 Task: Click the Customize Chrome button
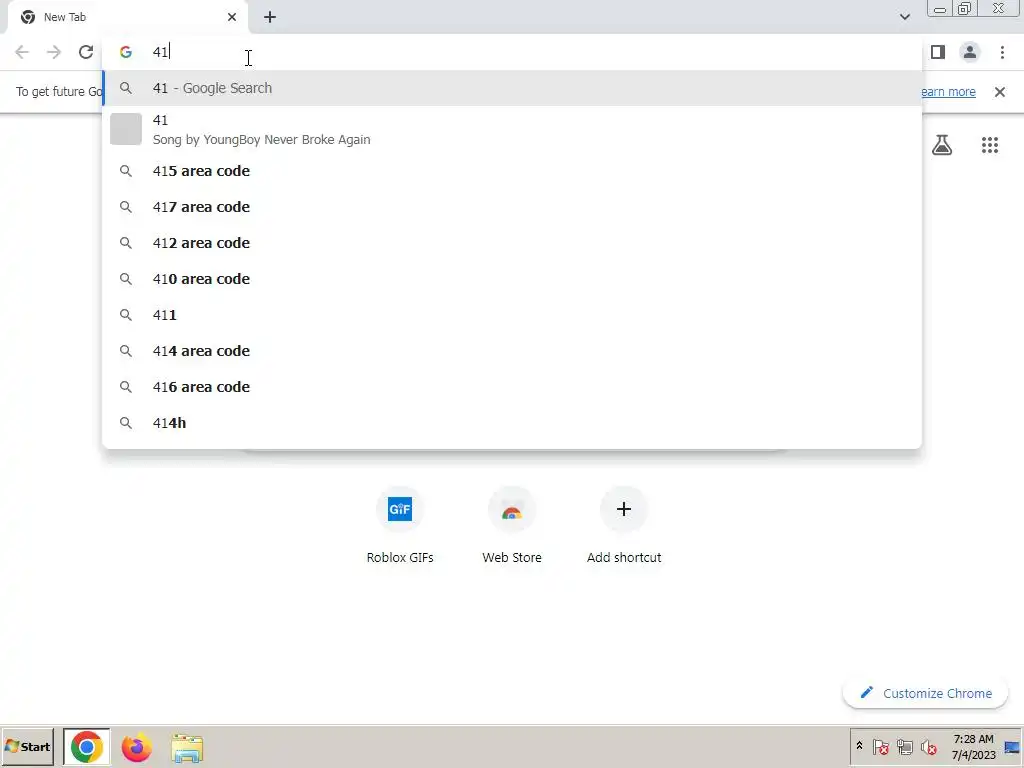tap(925, 694)
